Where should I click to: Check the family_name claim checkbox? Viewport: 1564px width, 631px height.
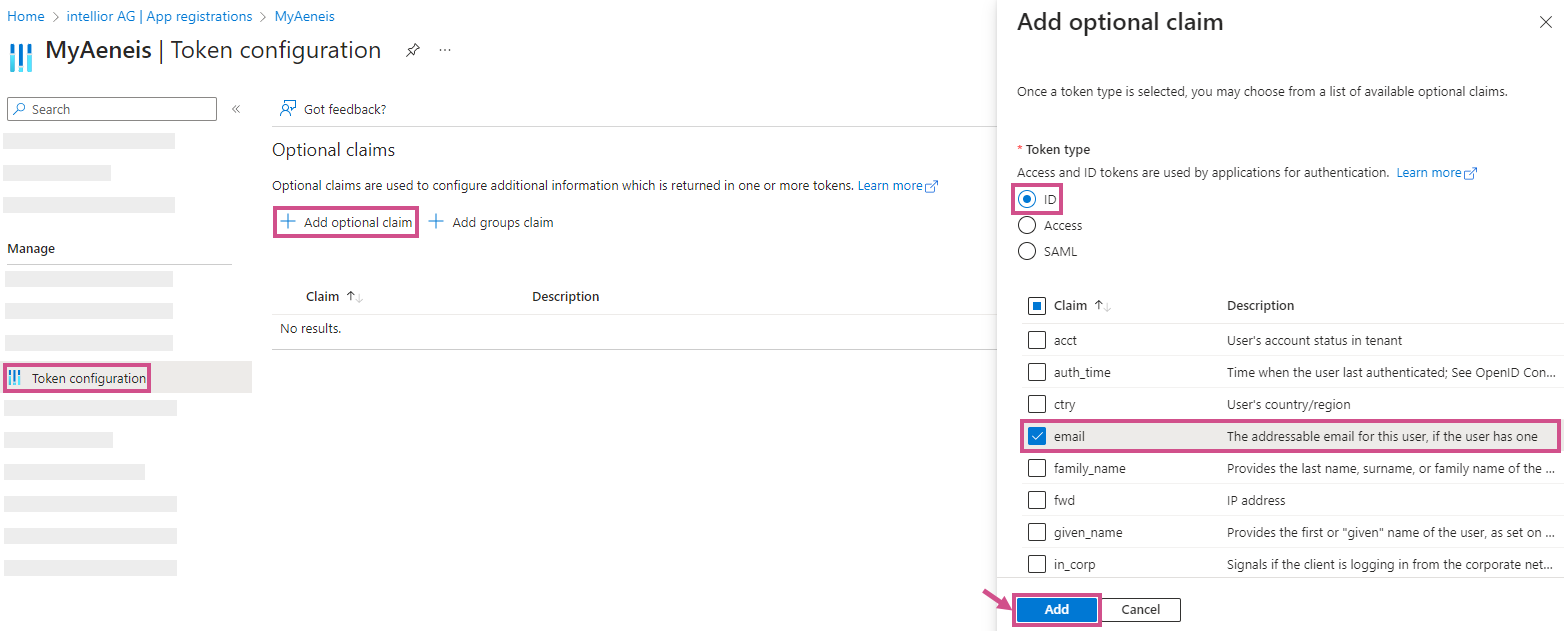tap(1037, 469)
